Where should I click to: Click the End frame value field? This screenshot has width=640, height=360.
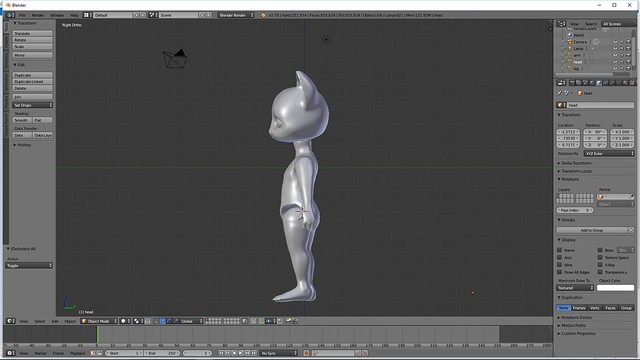click(x=162, y=353)
